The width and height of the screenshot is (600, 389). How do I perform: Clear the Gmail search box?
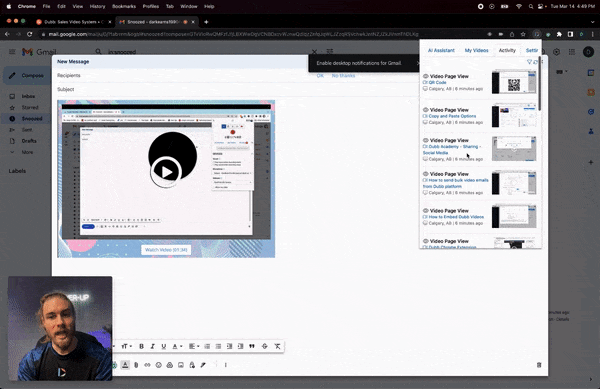click(x=314, y=51)
